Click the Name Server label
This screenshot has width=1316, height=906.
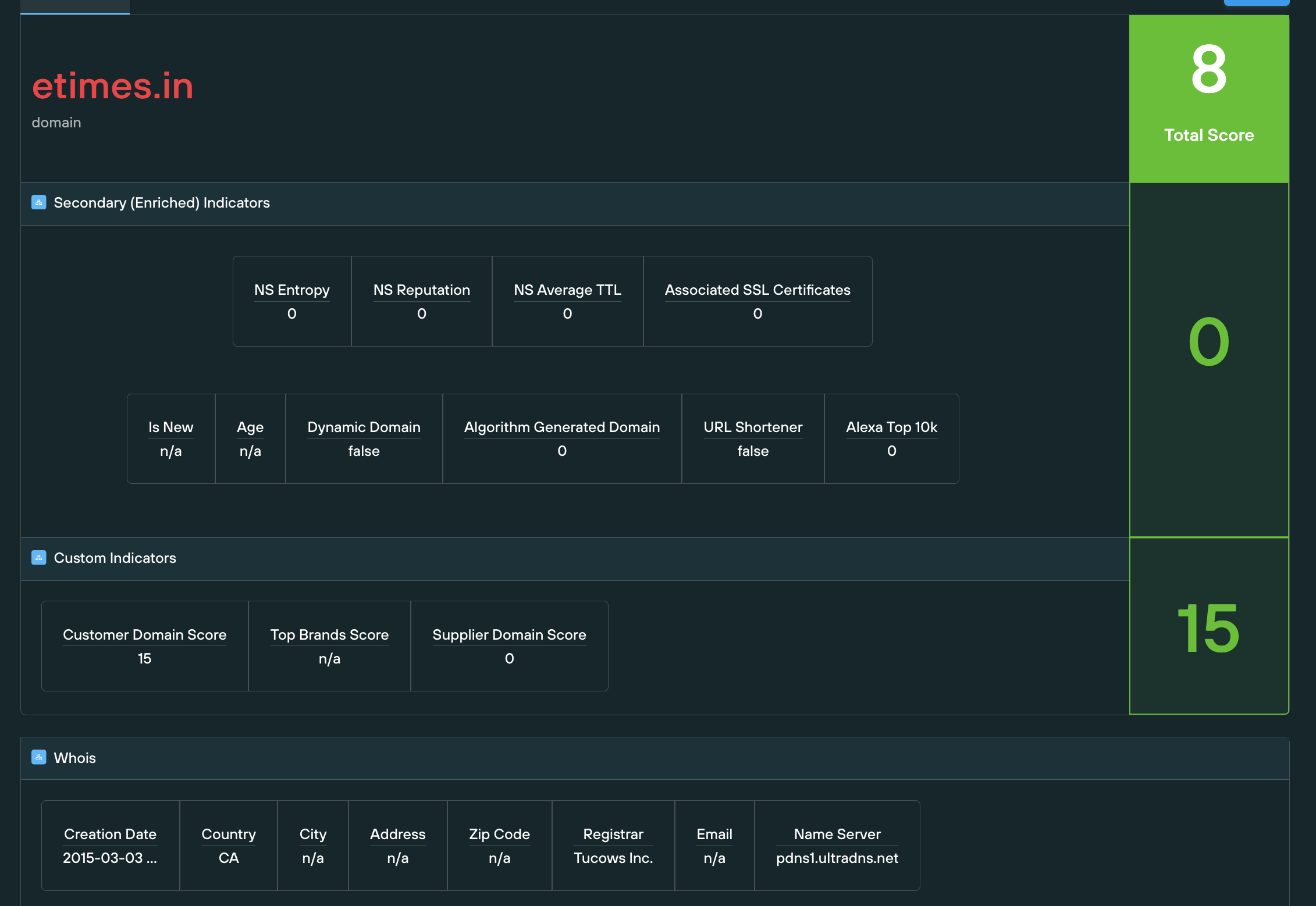[837, 834]
